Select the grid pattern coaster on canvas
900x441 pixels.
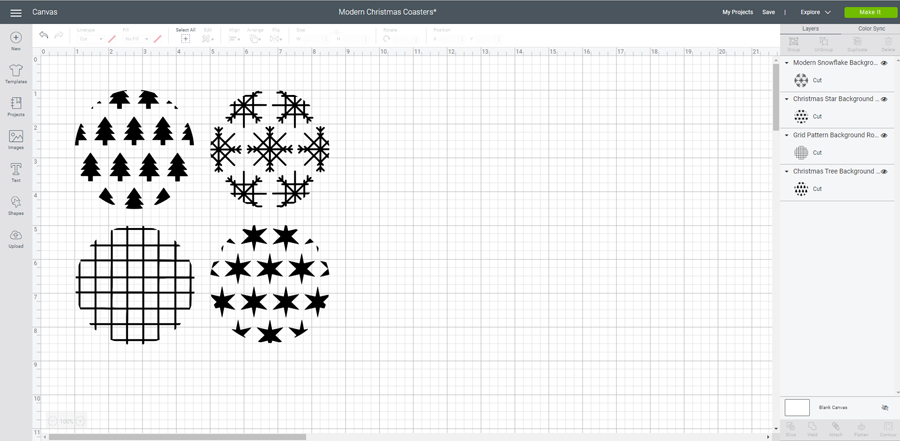tap(135, 285)
